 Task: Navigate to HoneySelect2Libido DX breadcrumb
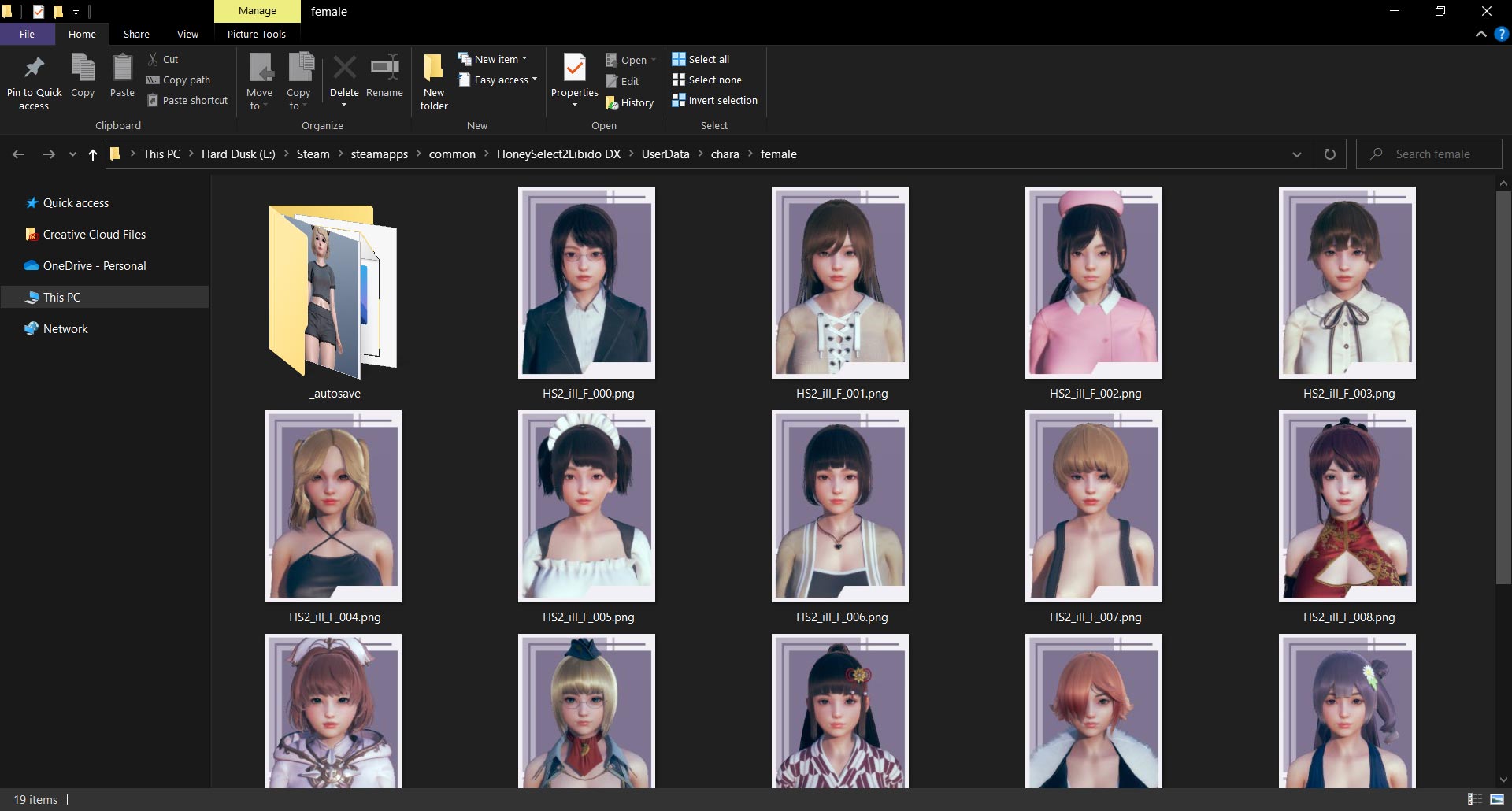(x=558, y=154)
